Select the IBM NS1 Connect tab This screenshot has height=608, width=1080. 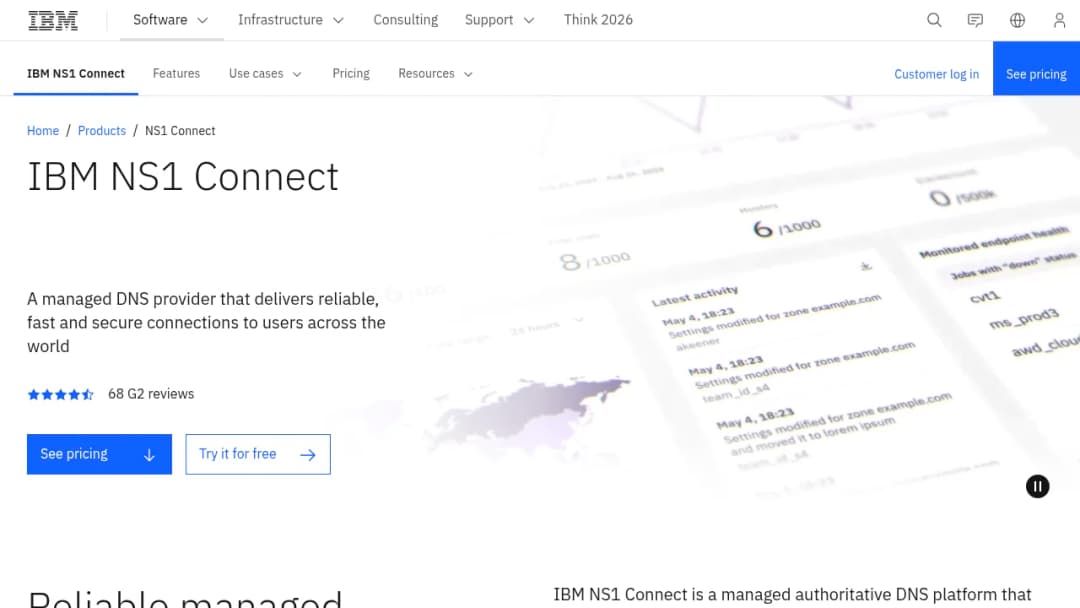[x=76, y=74]
